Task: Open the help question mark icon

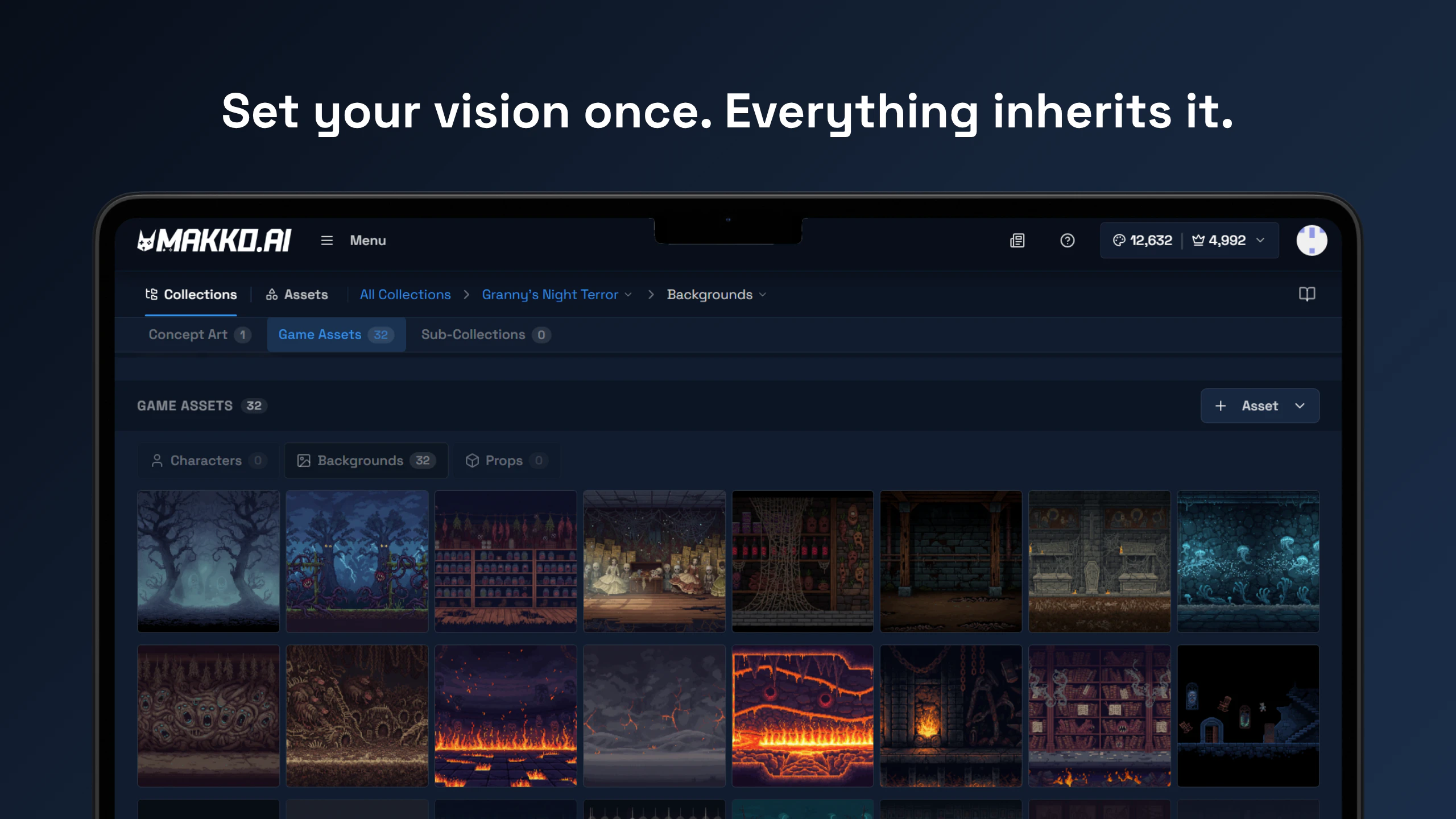Action: [1067, 241]
